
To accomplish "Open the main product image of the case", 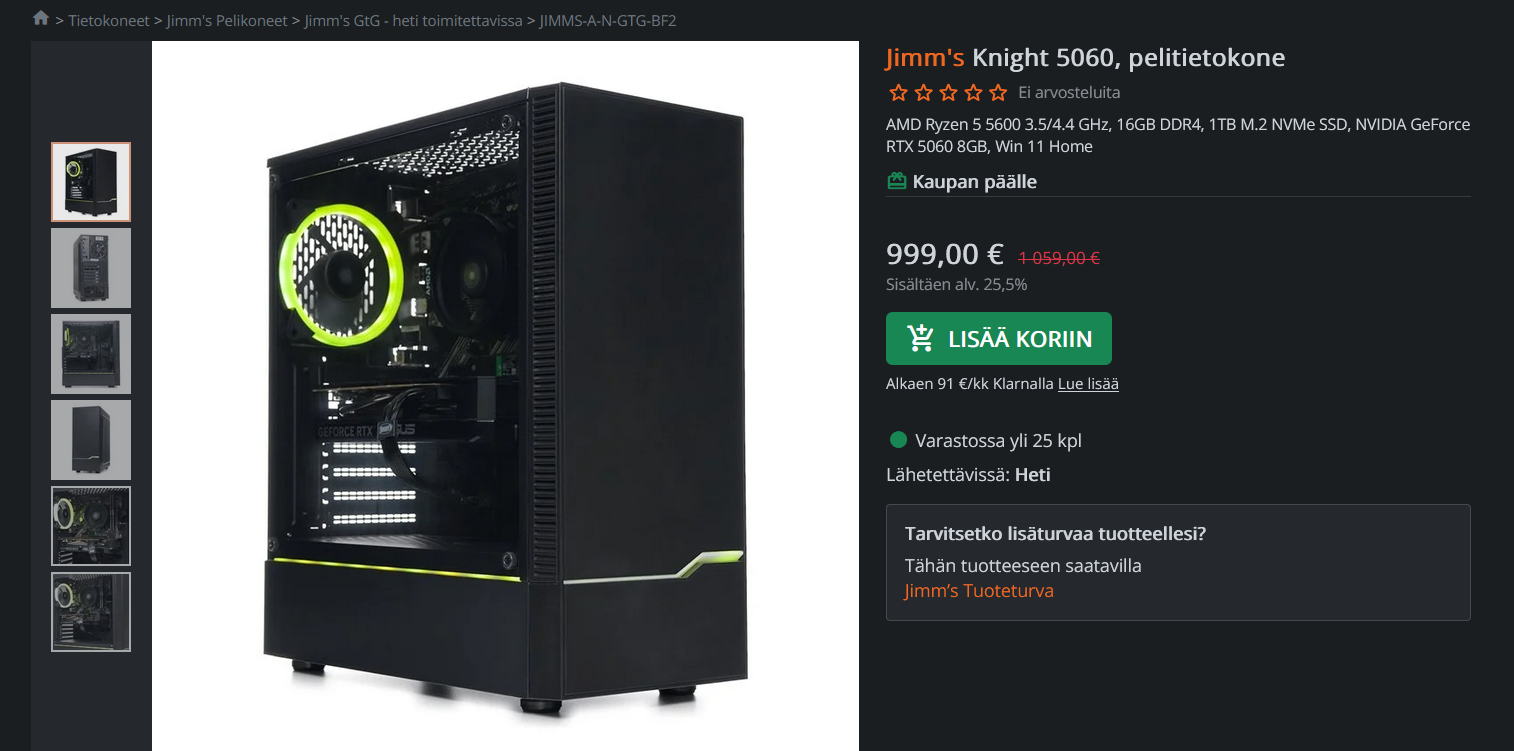I will [x=505, y=396].
